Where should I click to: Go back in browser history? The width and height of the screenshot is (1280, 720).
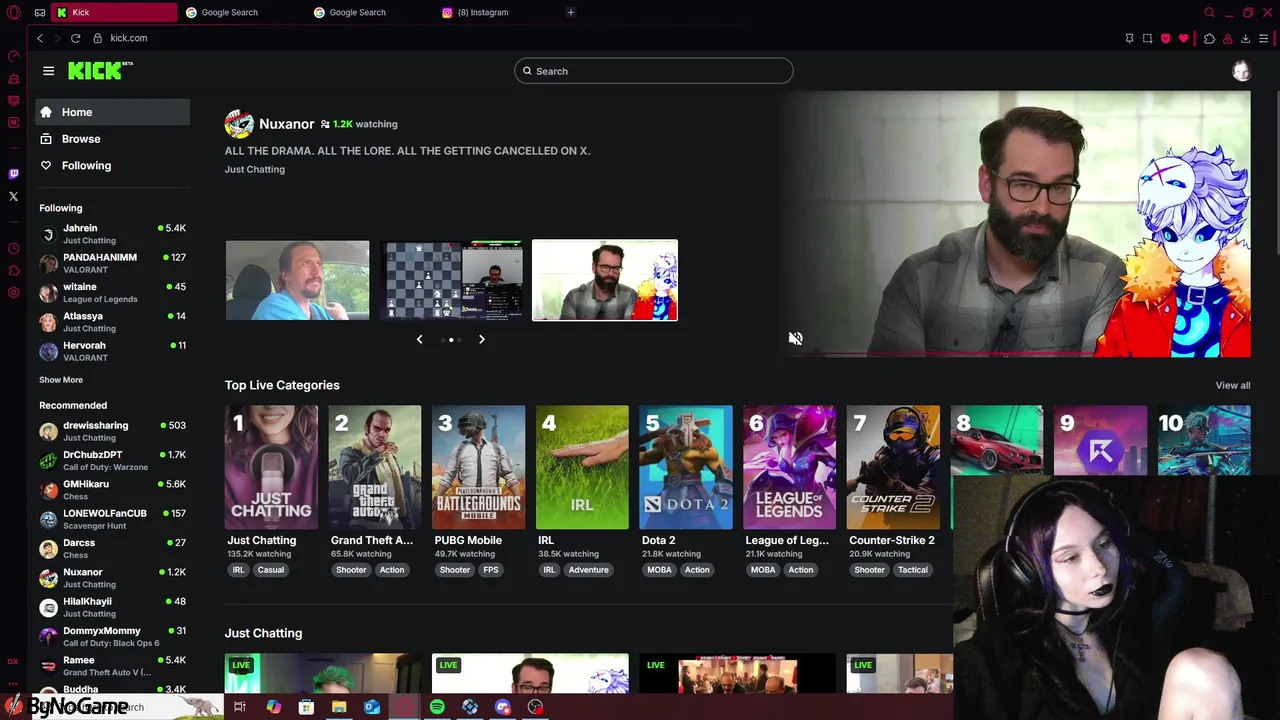coord(40,38)
